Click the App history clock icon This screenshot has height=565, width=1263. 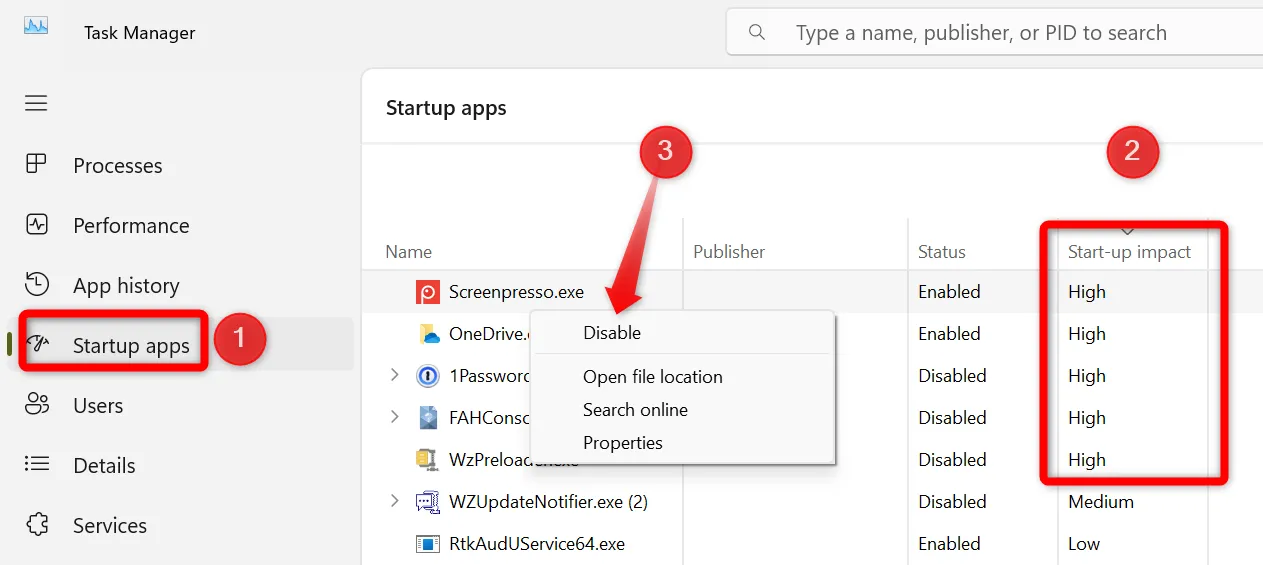(36, 284)
